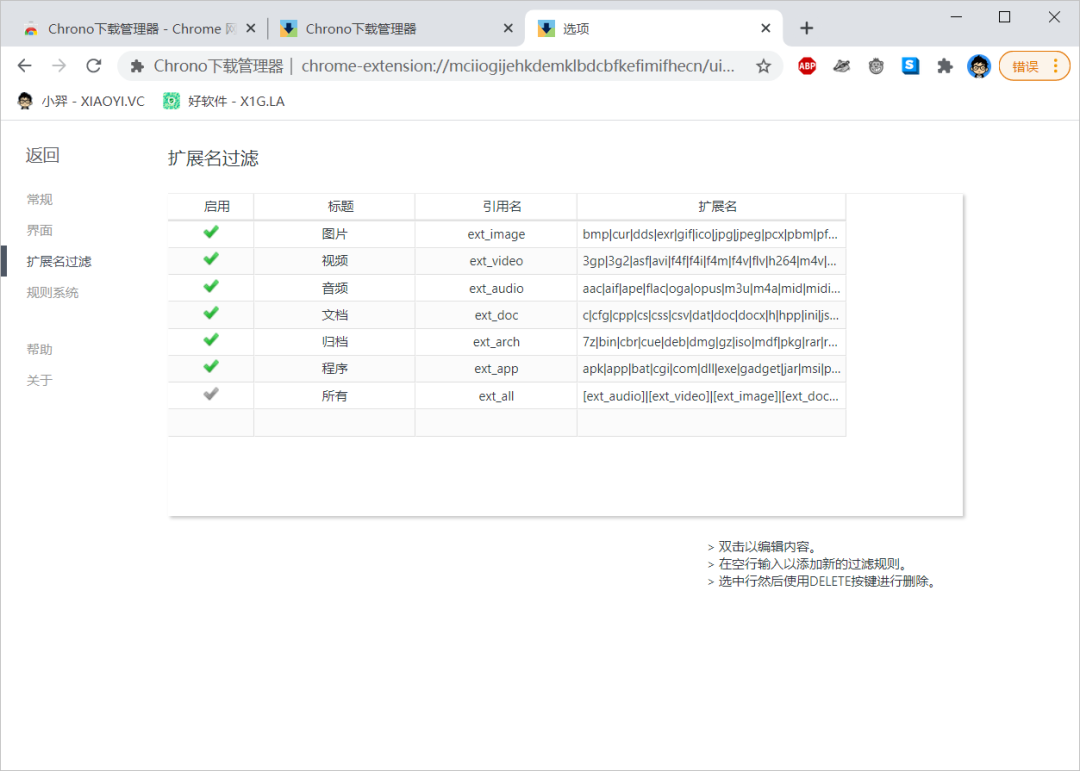Click the 引用名 column header
The height and width of the screenshot is (771, 1080).
(x=496, y=207)
